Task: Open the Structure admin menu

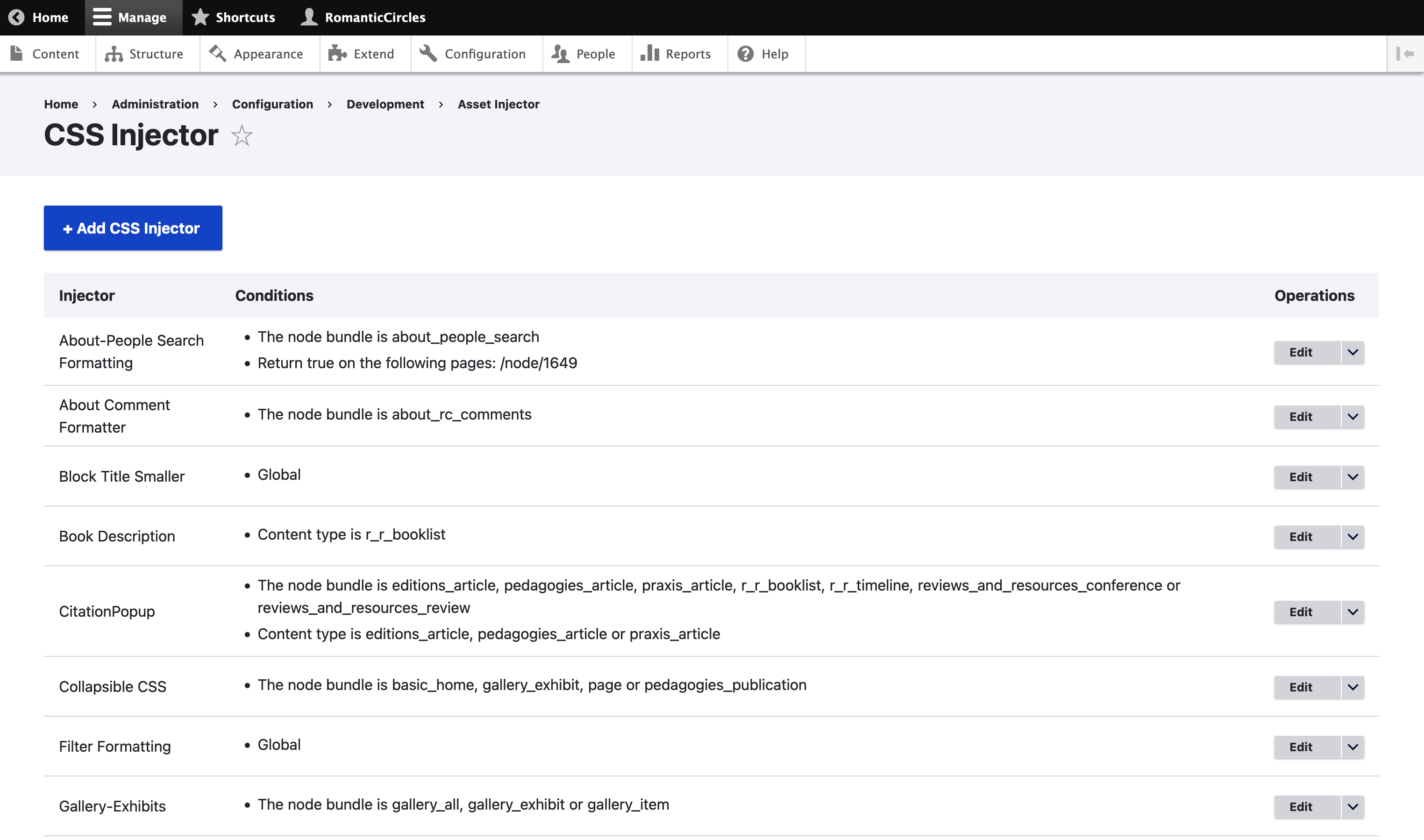Action: 147,54
